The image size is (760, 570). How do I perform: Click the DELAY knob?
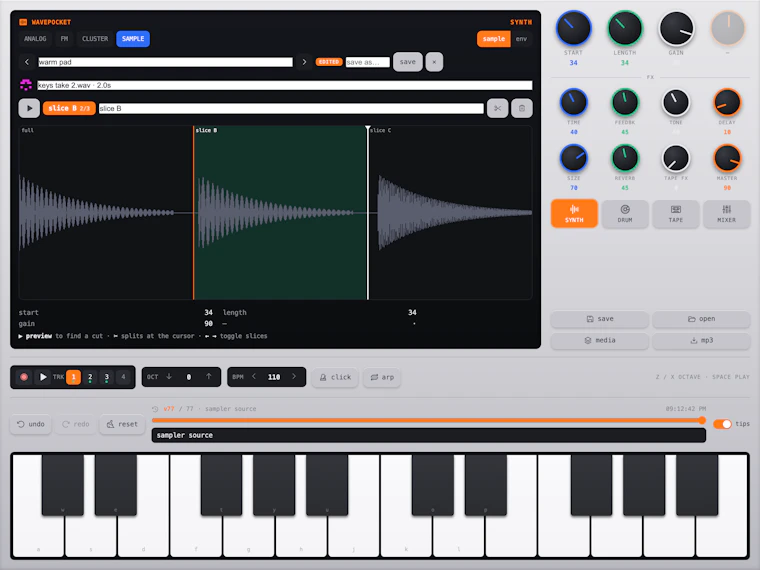[x=727, y=102]
